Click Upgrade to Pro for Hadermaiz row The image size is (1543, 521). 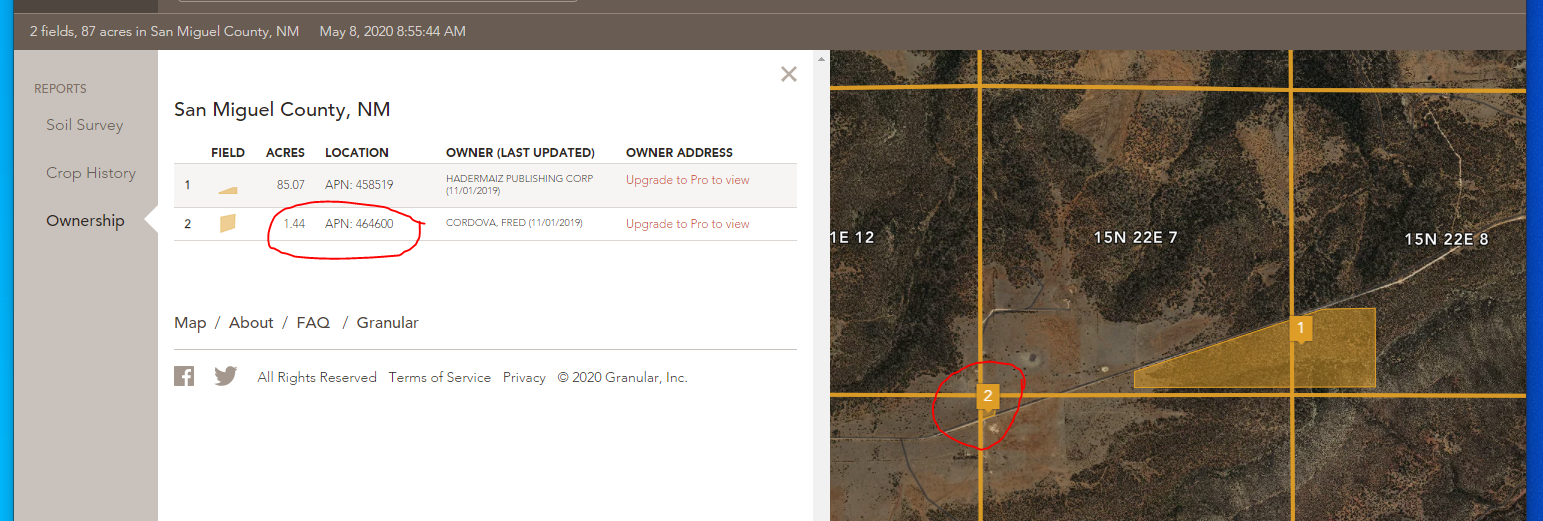tap(687, 180)
